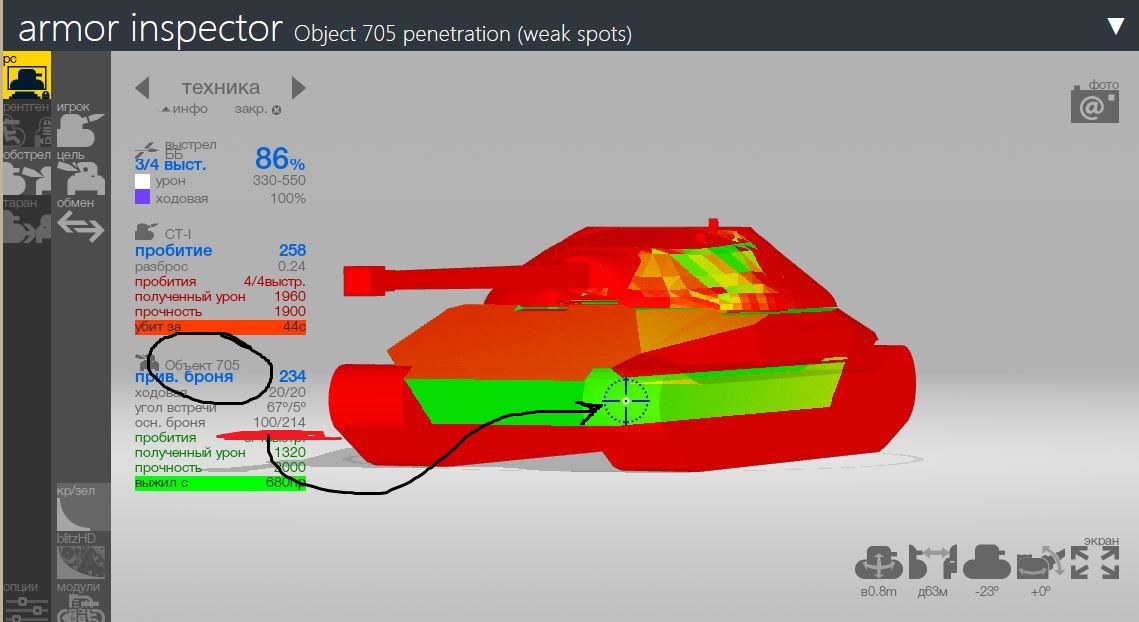Swap tanks with обмен arrows

pos(81,220)
